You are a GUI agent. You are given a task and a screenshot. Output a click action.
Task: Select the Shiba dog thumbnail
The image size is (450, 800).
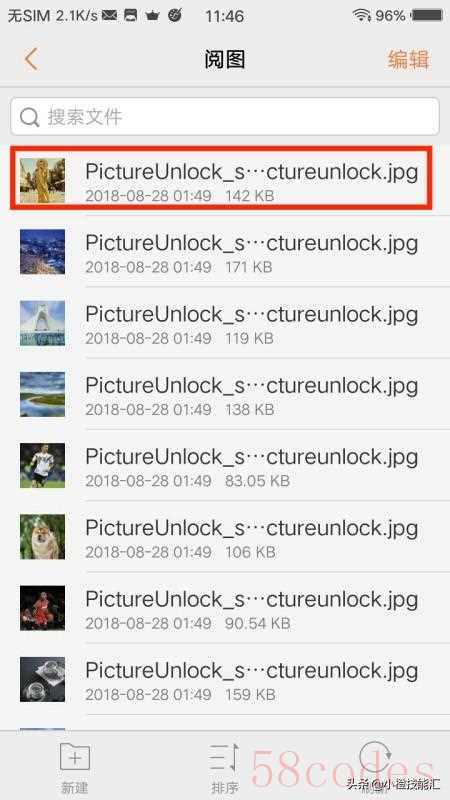pos(42,537)
